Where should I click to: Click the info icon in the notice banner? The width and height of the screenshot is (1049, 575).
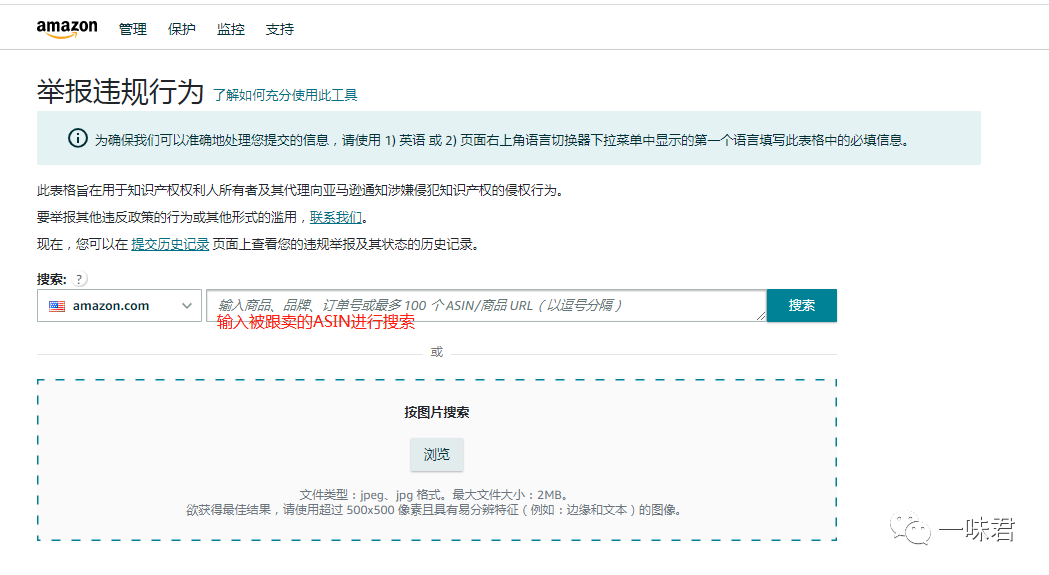pyautogui.click(x=78, y=139)
